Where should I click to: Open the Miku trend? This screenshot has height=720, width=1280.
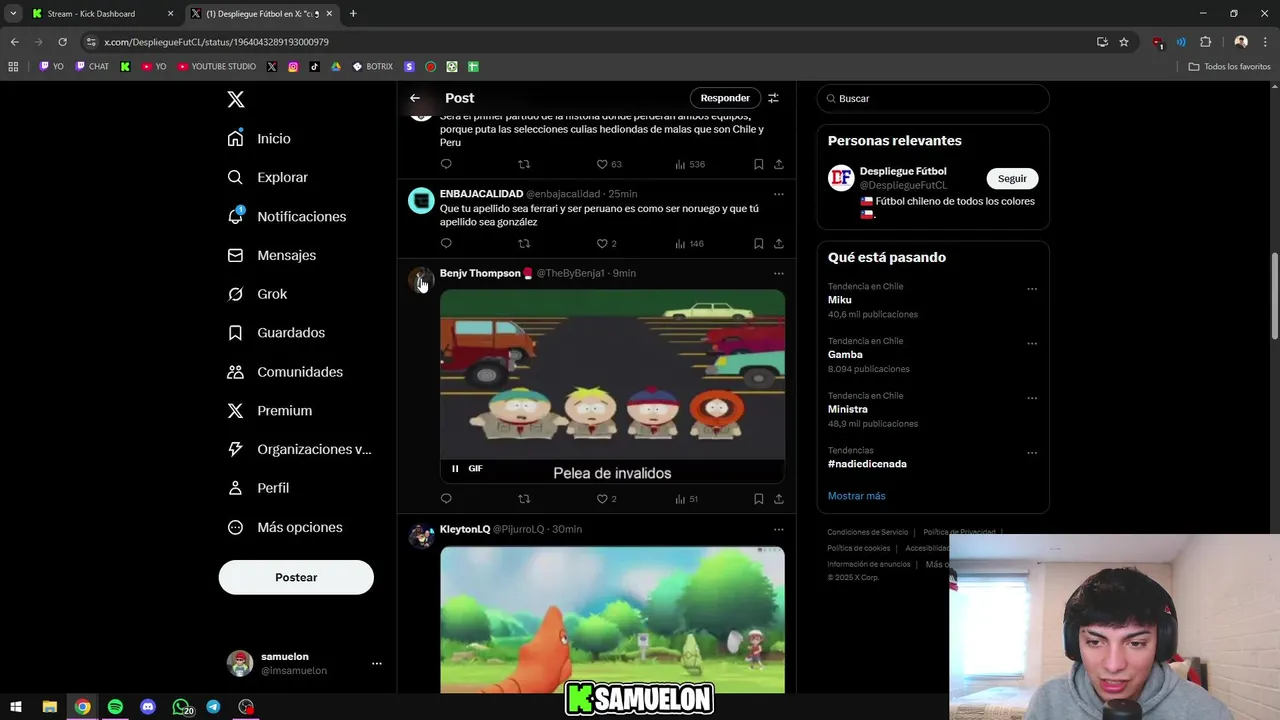pyautogui.click(x=840, y=300)
